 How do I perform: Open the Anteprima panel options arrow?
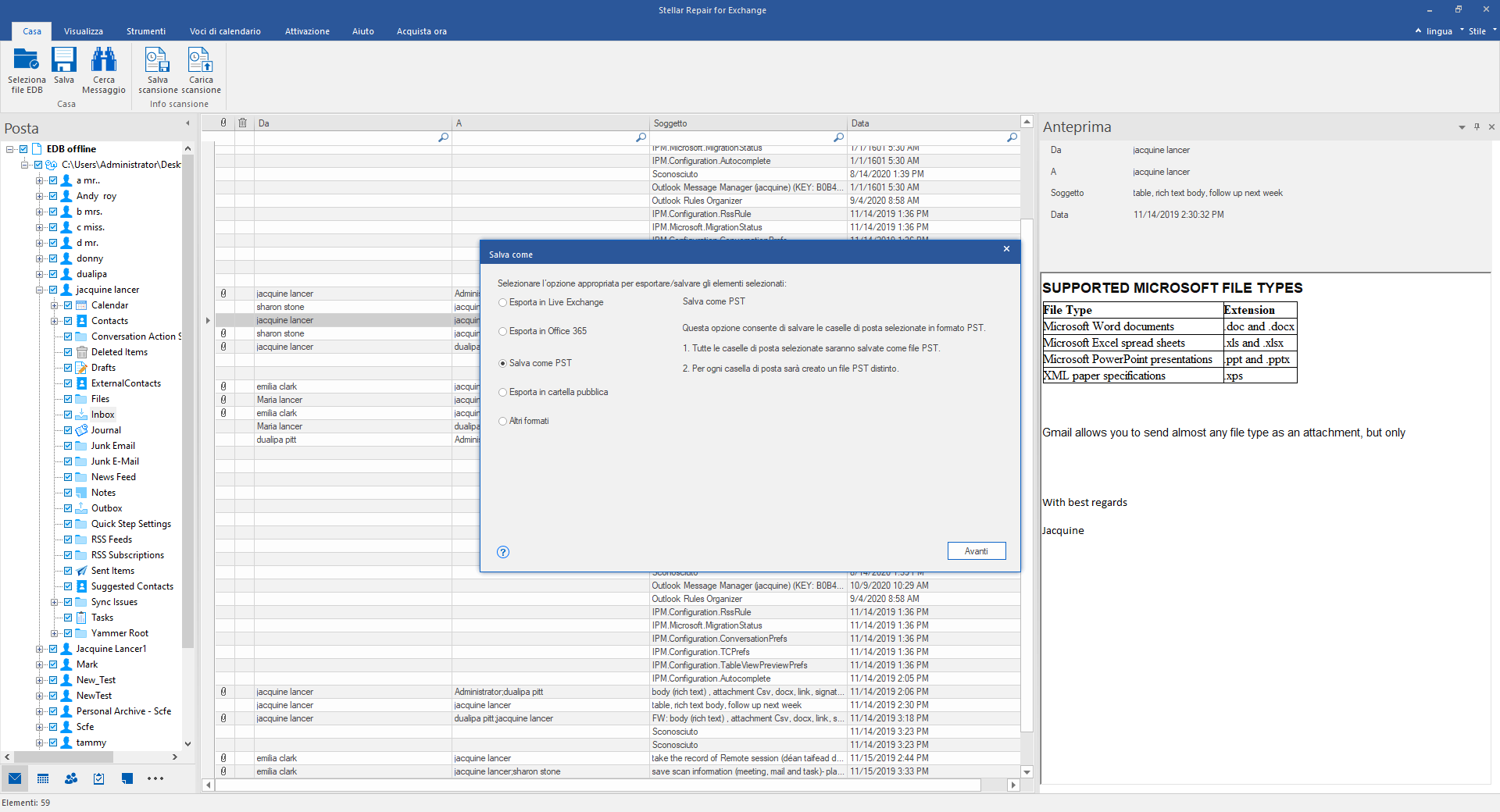pyautogui.click(x=1462, y=127)
